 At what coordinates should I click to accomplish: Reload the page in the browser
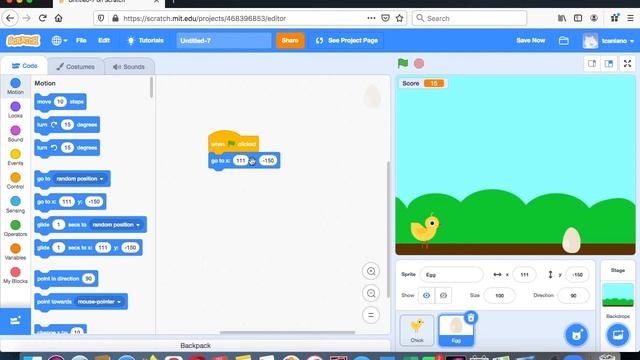42,18
